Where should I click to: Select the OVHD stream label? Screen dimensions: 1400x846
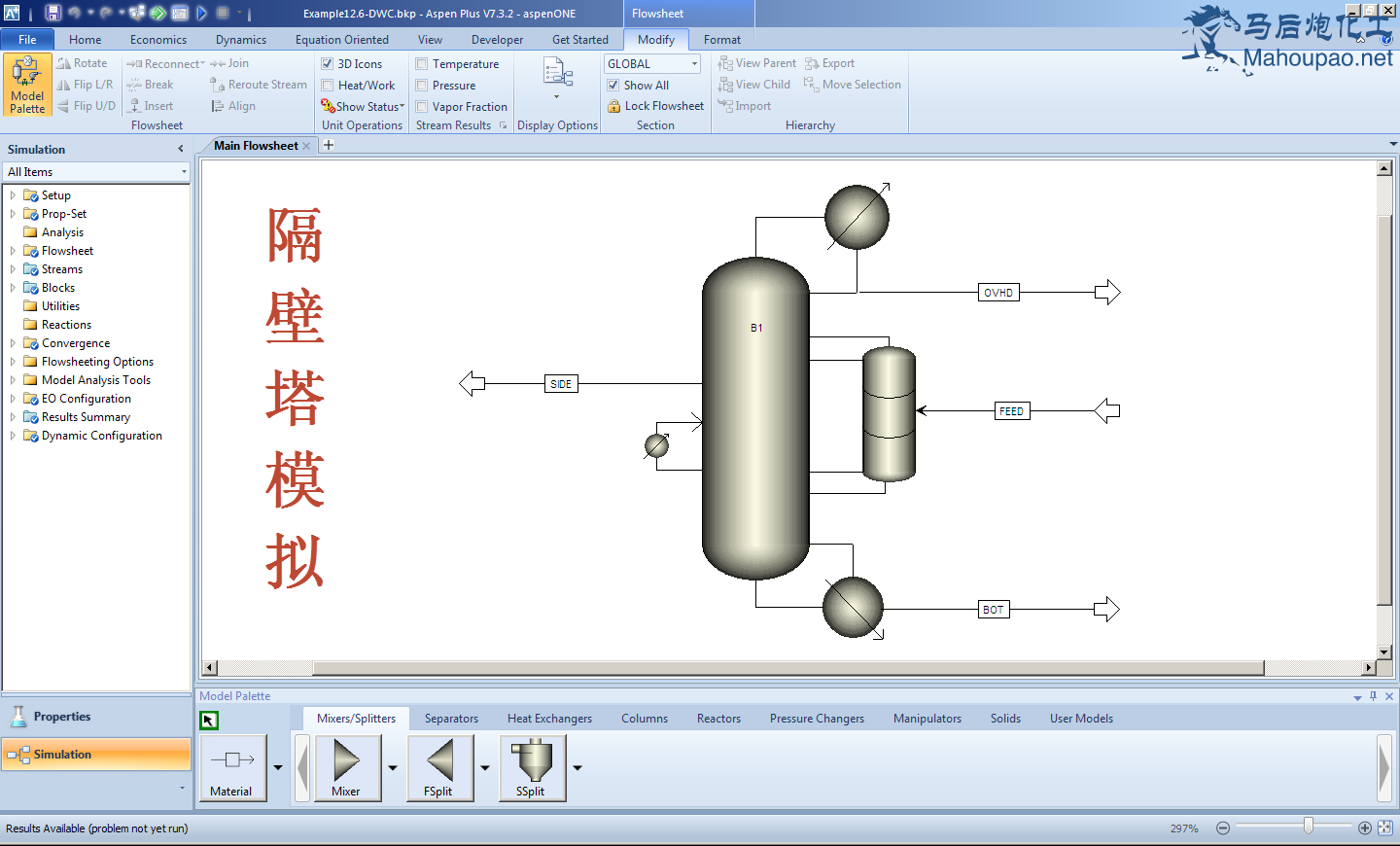coord(998,293)
